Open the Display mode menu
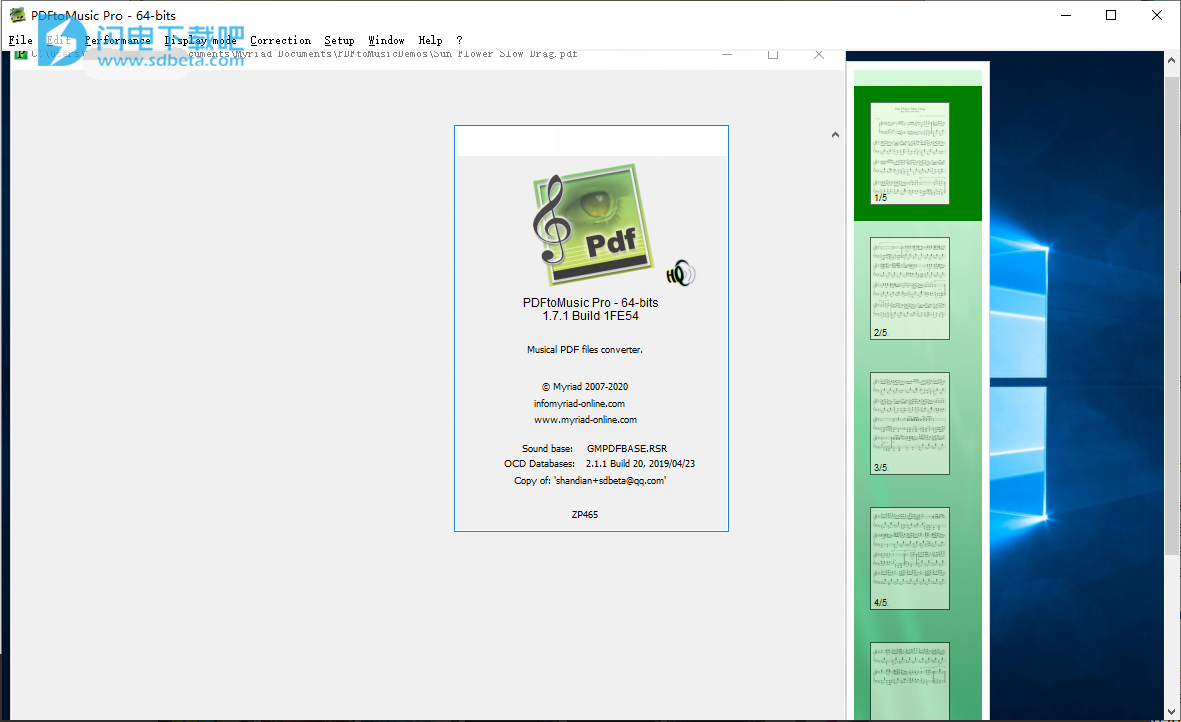The height and width of the screenshot is (722, 1181). click(x=200, y=41)
